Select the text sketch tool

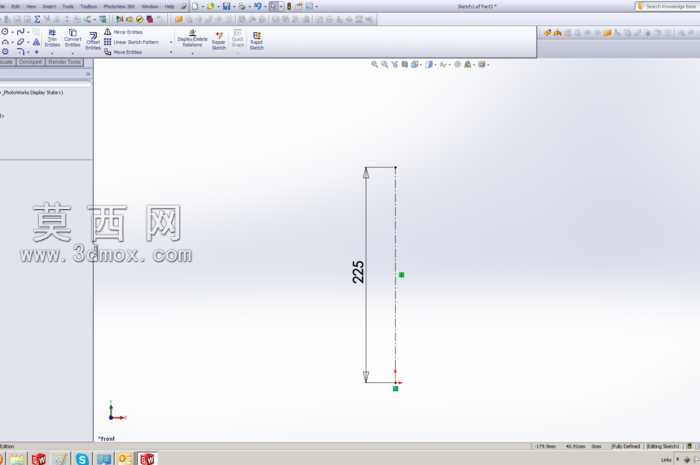[37, 42]
